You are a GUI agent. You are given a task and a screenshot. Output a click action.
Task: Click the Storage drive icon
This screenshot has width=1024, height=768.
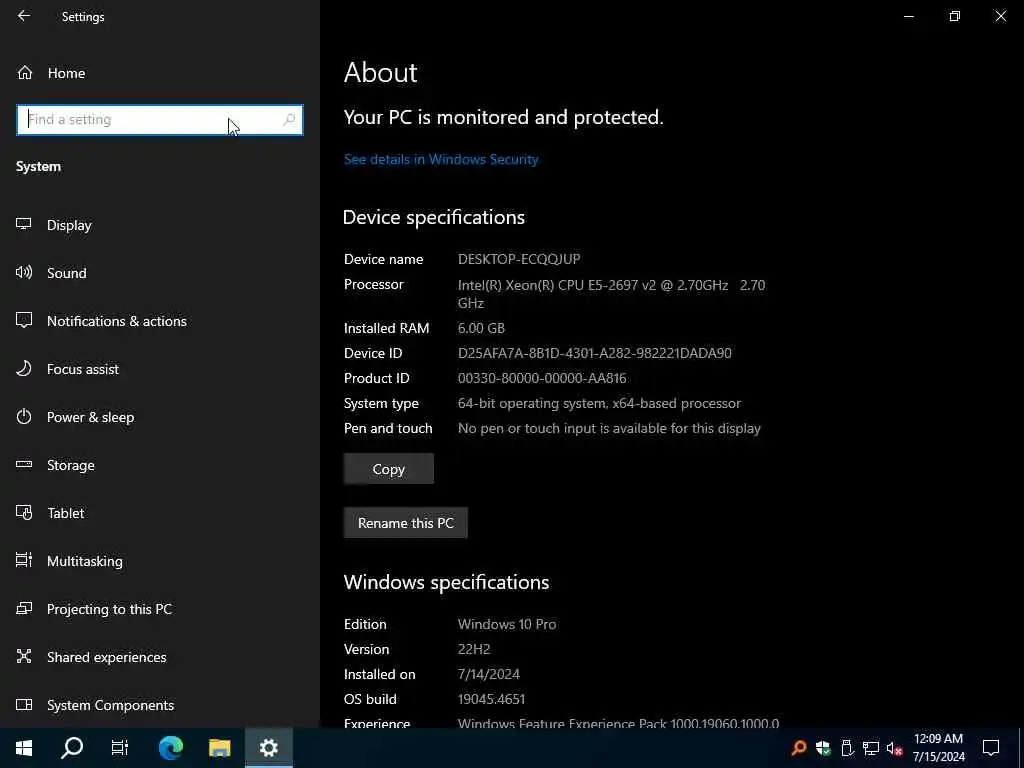[24, 464]
